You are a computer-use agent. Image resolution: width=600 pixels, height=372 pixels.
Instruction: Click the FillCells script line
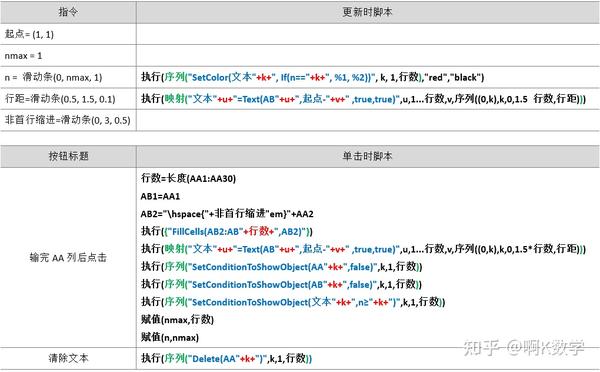coord(227,231)
